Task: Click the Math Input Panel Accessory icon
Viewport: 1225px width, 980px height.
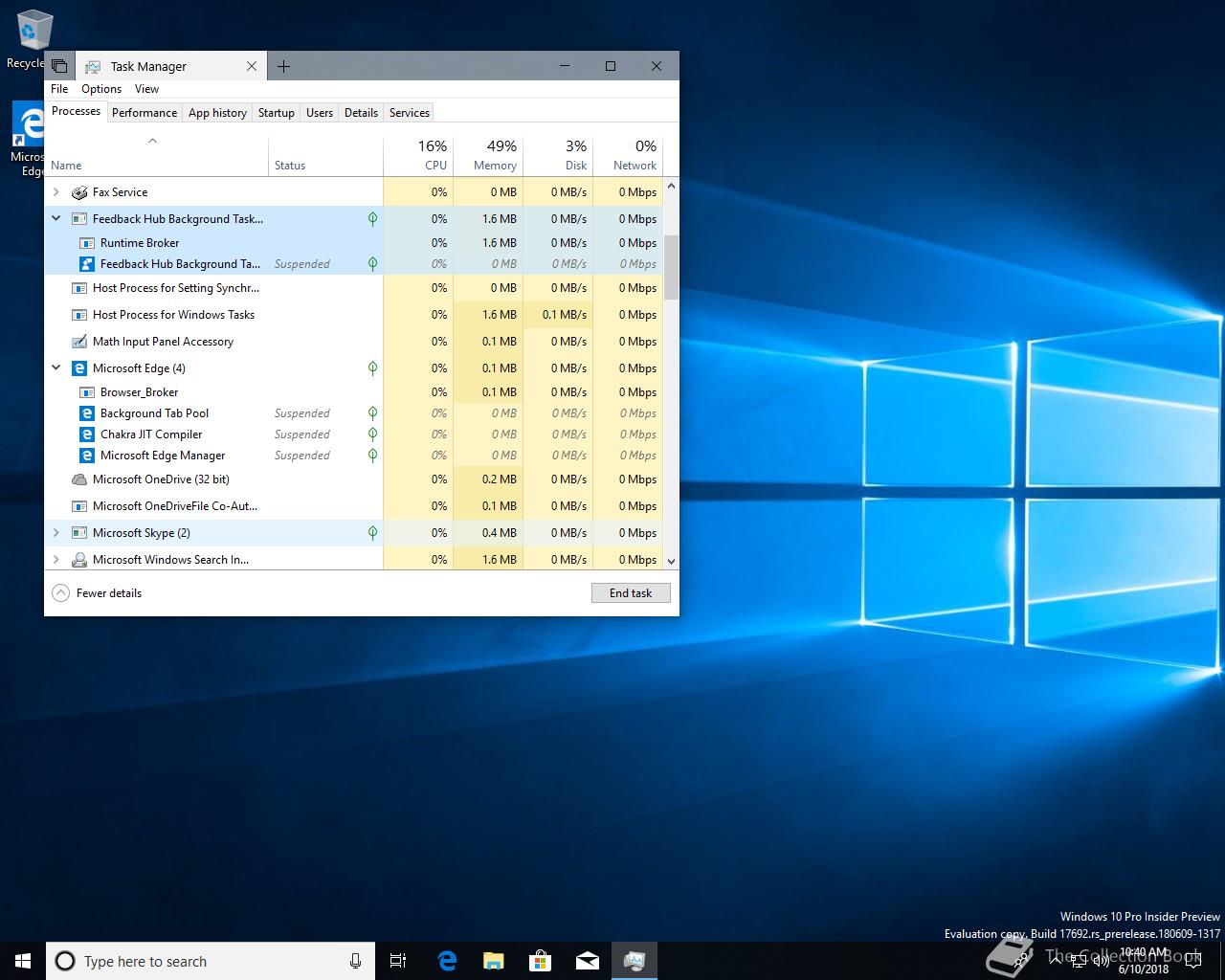Action: tap(79, 342)
